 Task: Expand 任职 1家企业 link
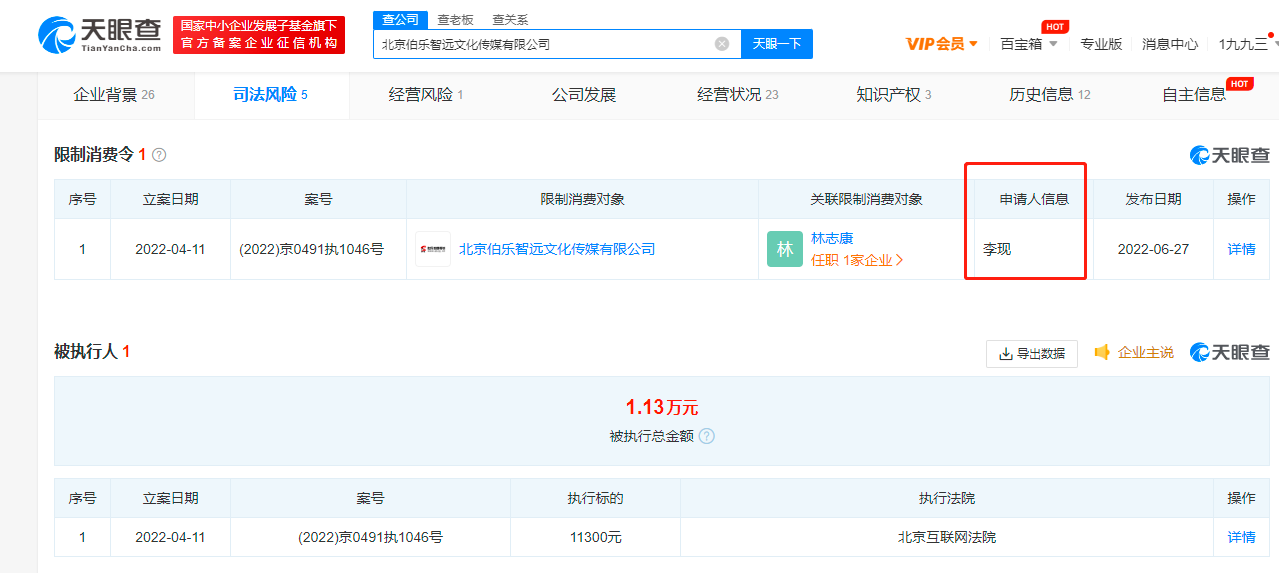857,260
